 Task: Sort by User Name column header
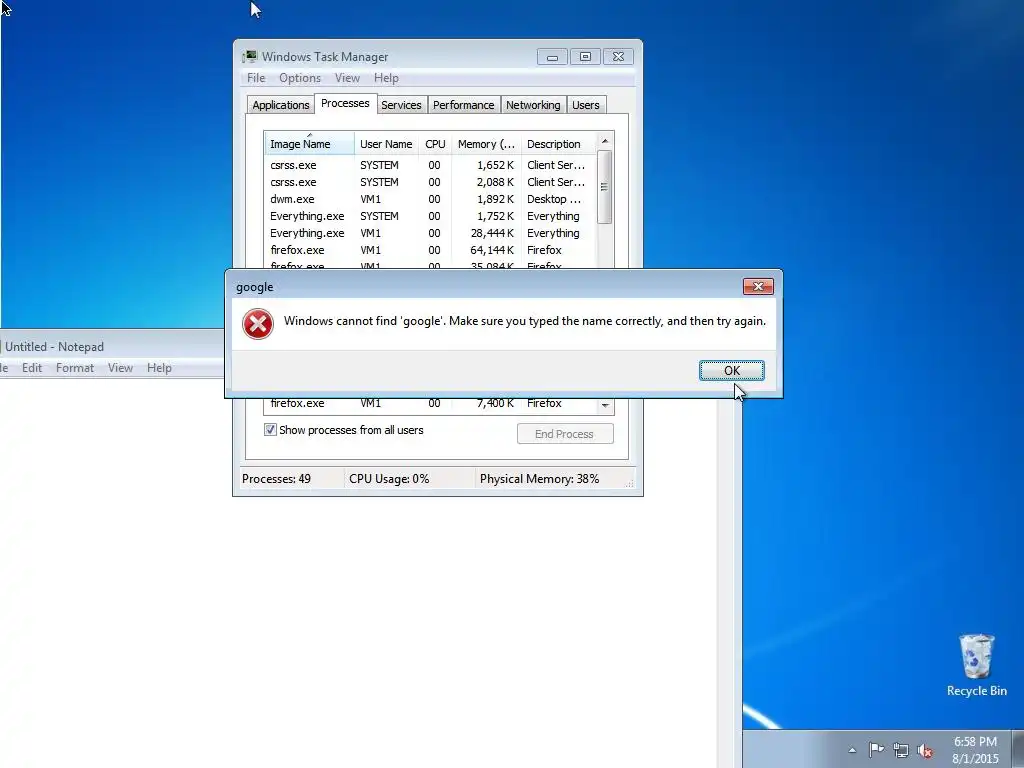tap(386, 144)
